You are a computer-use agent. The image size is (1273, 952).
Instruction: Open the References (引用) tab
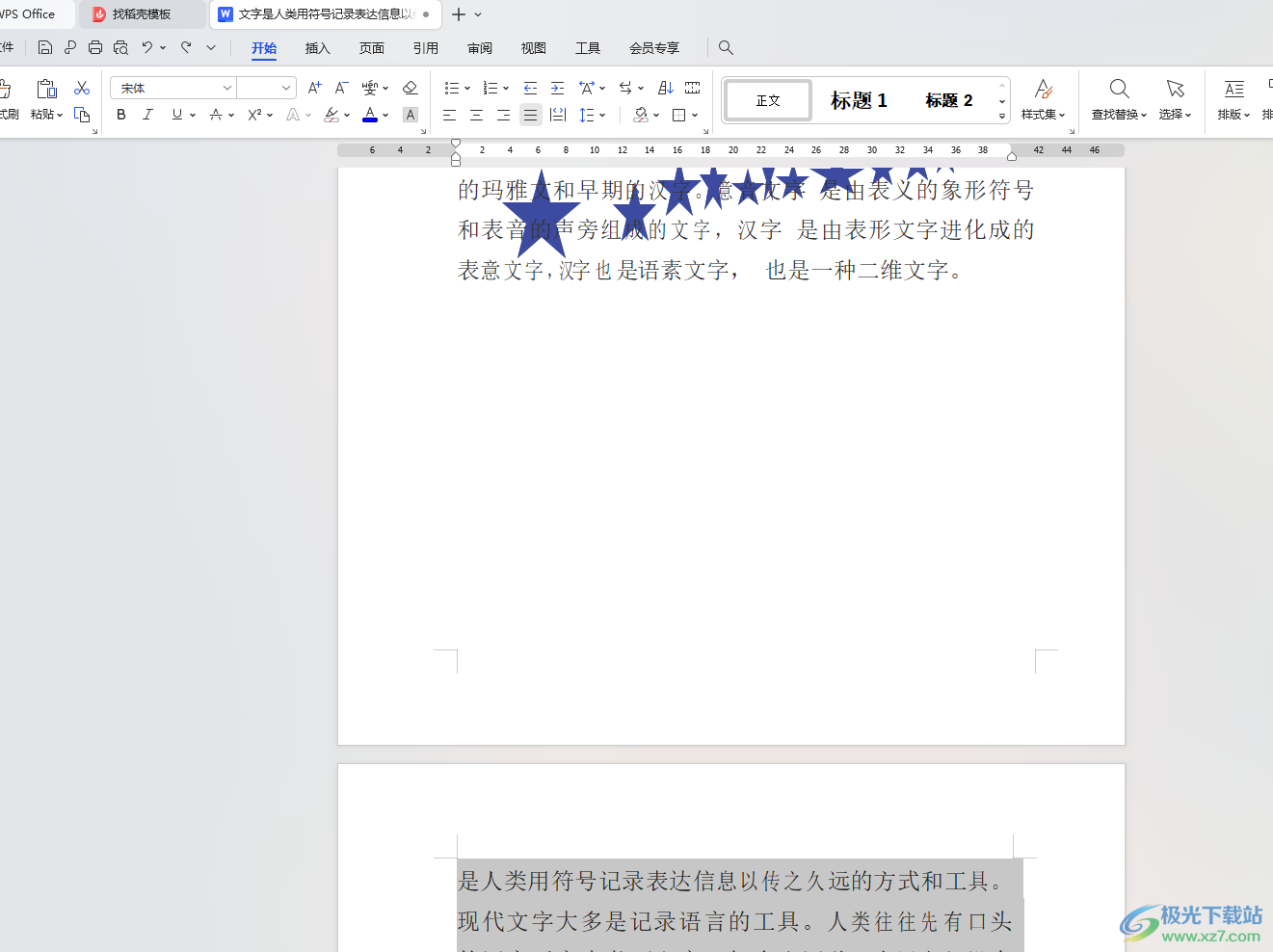pos(425,48)
